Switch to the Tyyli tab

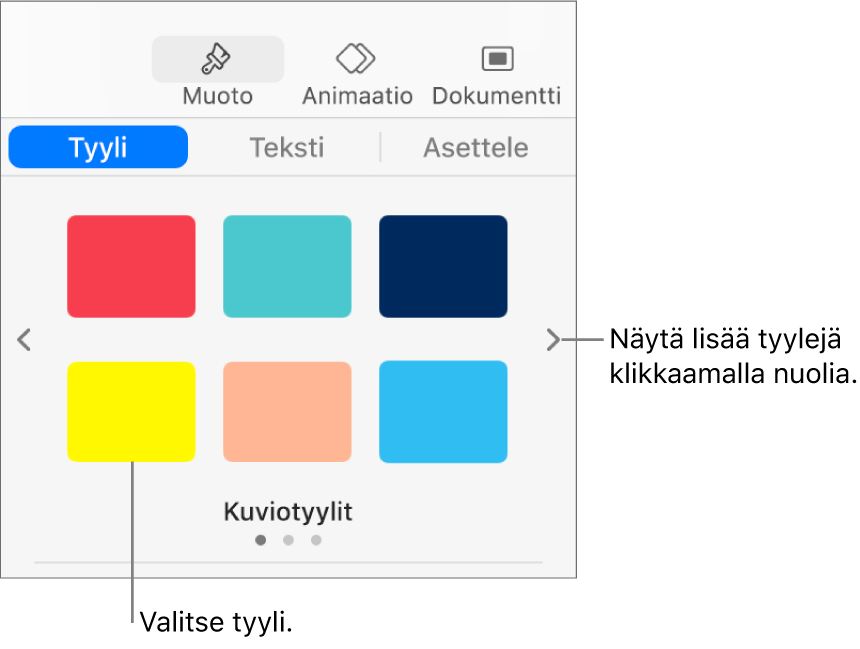[x=98, y=148]
